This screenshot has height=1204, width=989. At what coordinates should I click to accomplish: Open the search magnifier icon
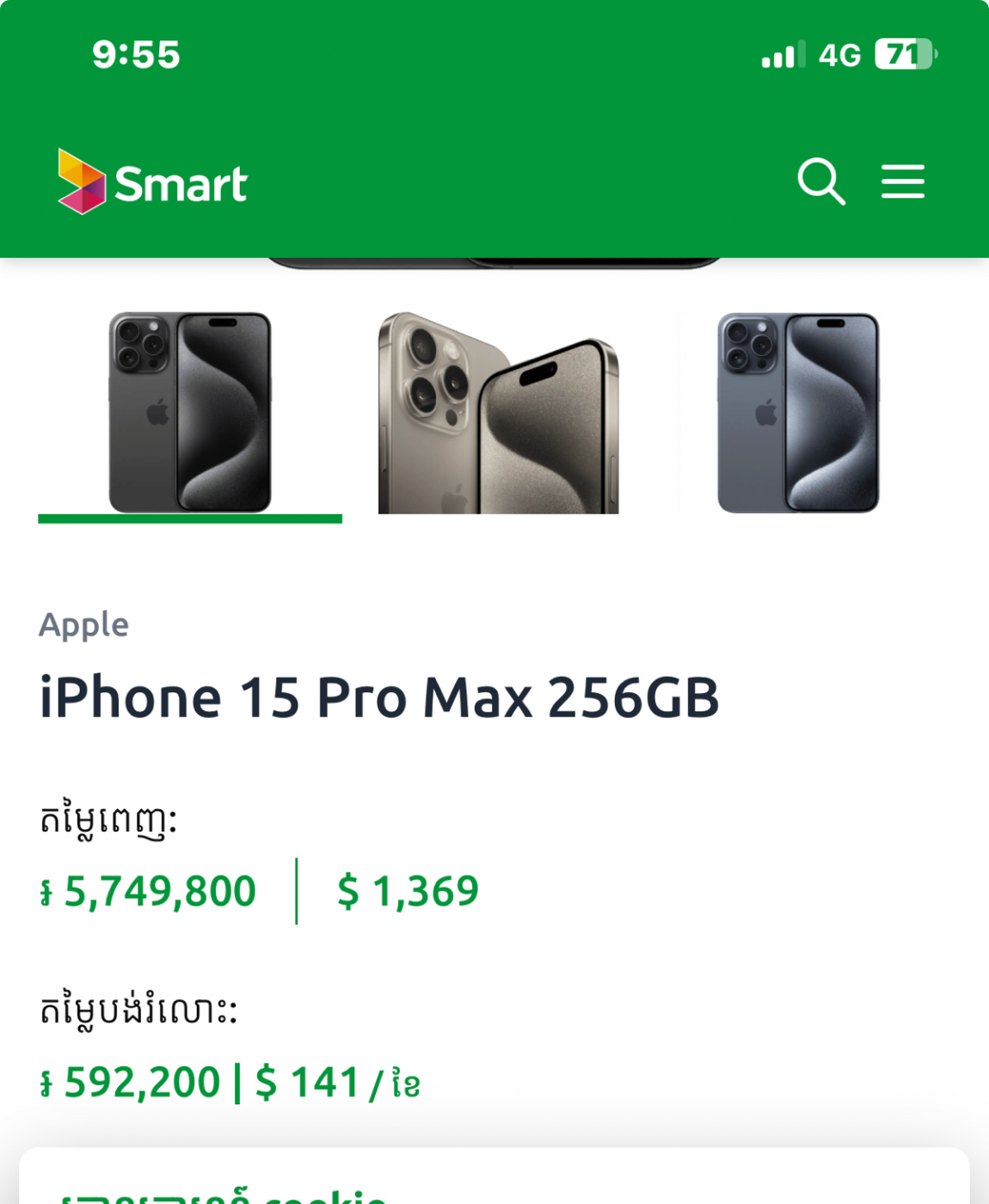click(x=820, y=181)
